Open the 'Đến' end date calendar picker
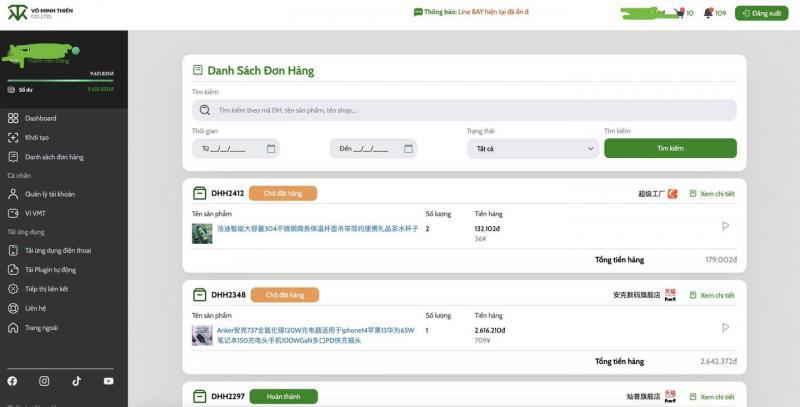 (408, 148)
